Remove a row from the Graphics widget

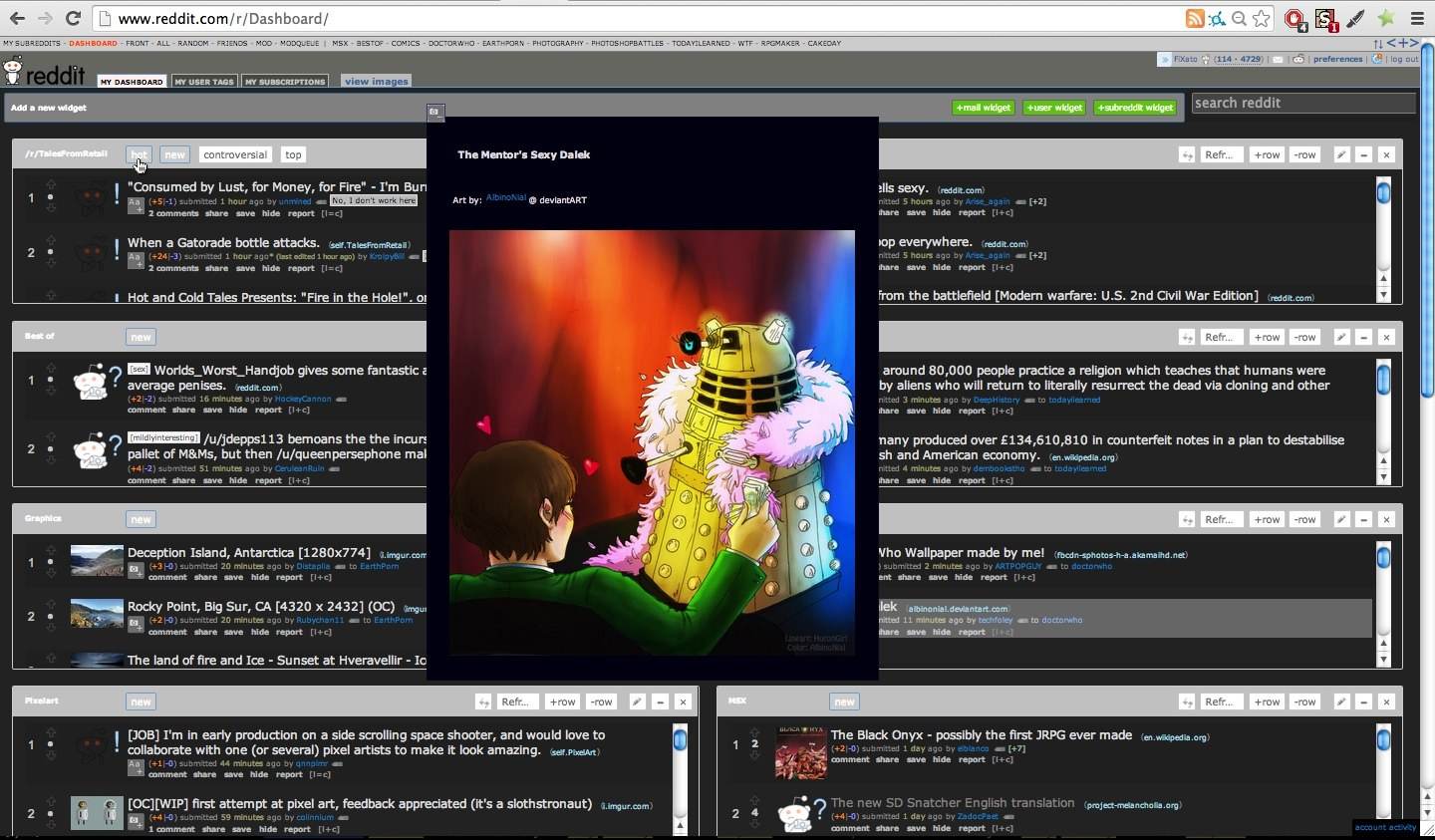(1304, 519)
